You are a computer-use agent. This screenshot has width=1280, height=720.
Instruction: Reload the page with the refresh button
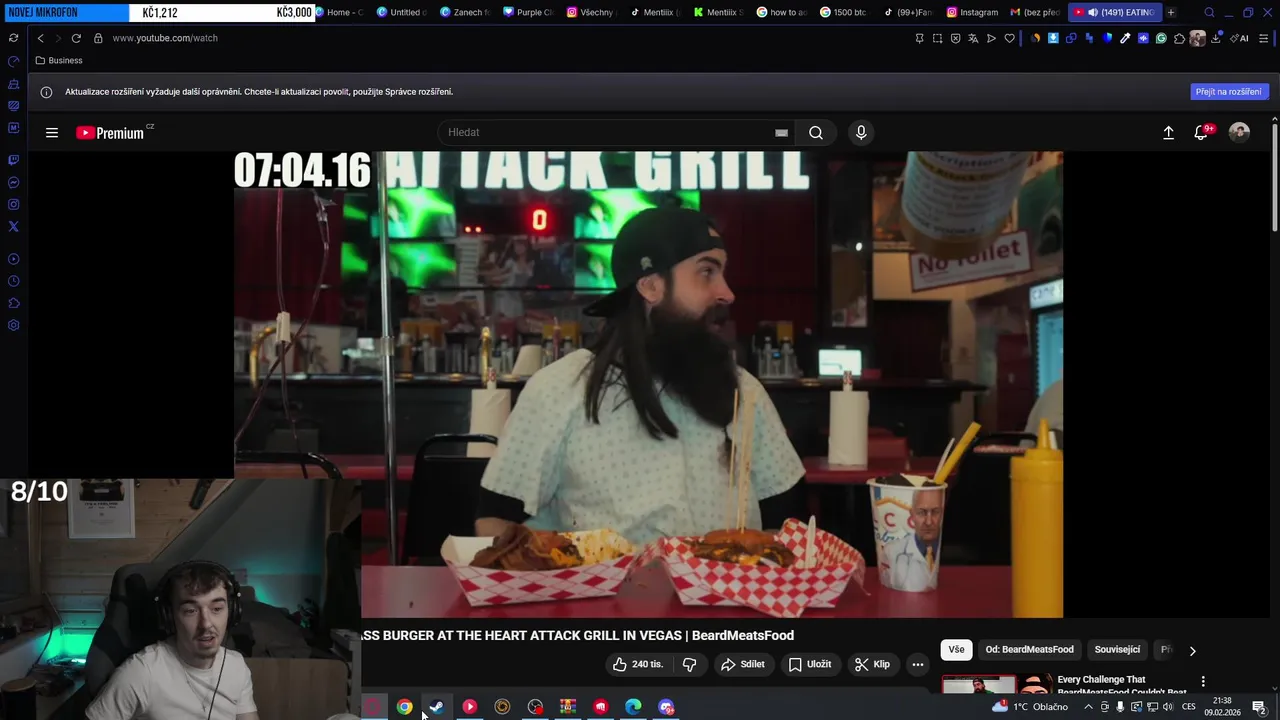76,38
